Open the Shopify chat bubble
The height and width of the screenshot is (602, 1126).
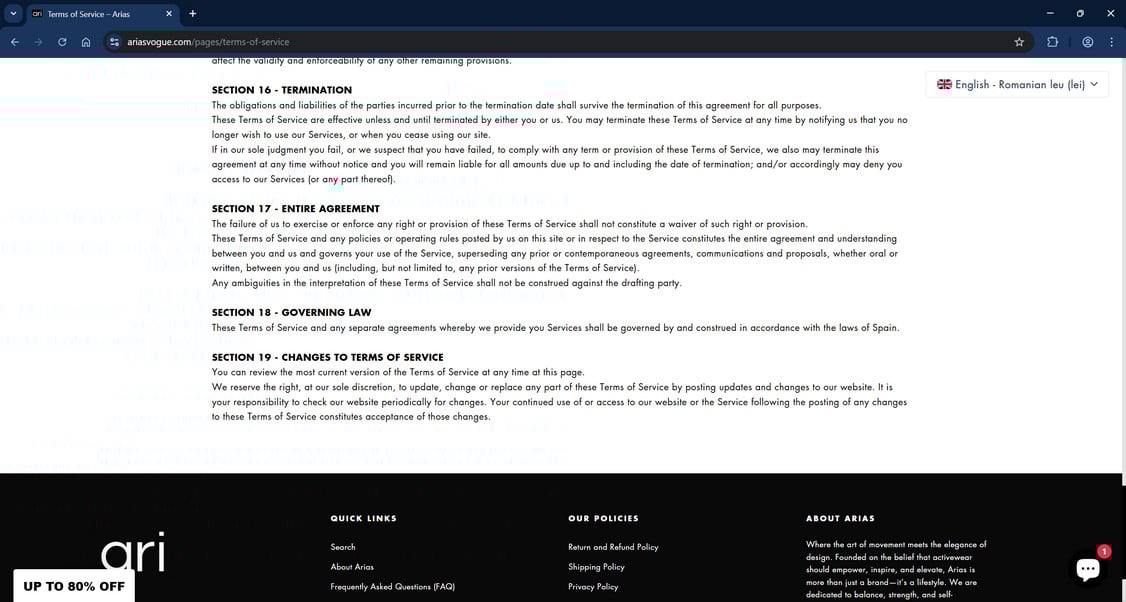click(1088, 568)
